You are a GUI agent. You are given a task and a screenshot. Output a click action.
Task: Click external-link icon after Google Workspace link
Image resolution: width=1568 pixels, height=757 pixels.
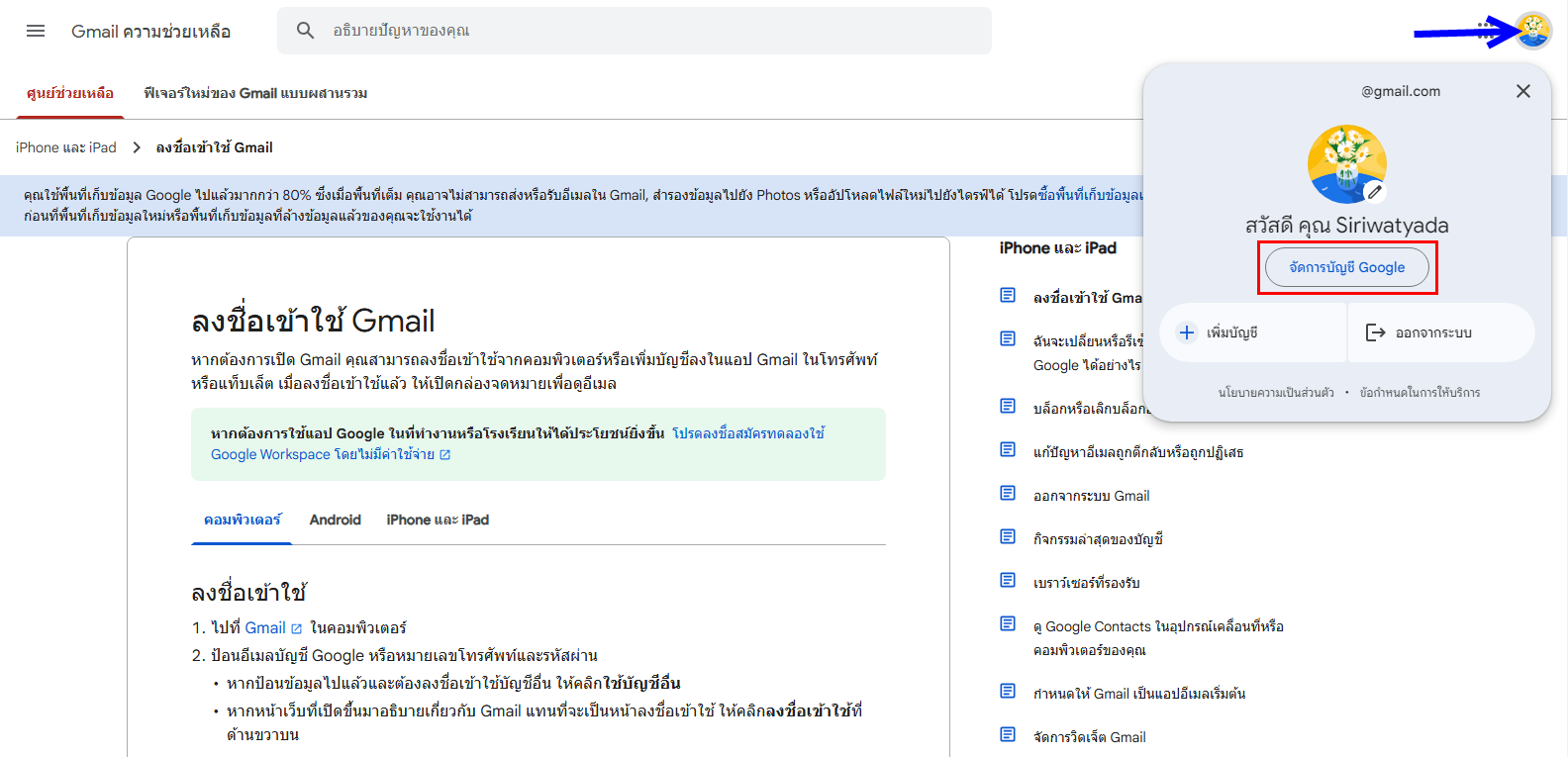pyautogui.click(x=444, y=455)
